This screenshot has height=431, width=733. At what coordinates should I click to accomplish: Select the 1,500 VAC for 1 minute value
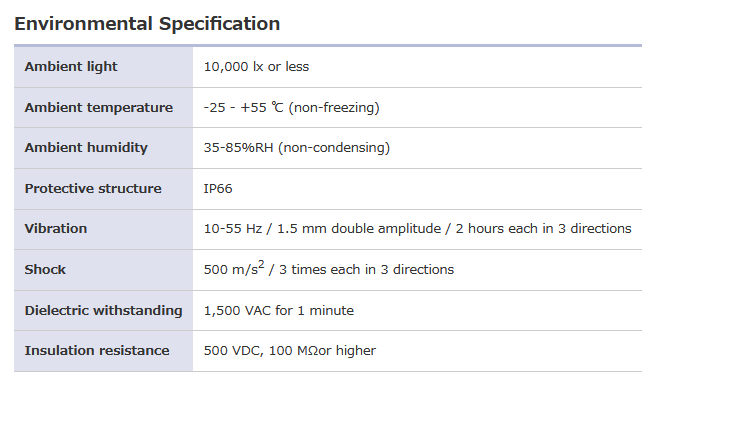[x=278, y=311]
